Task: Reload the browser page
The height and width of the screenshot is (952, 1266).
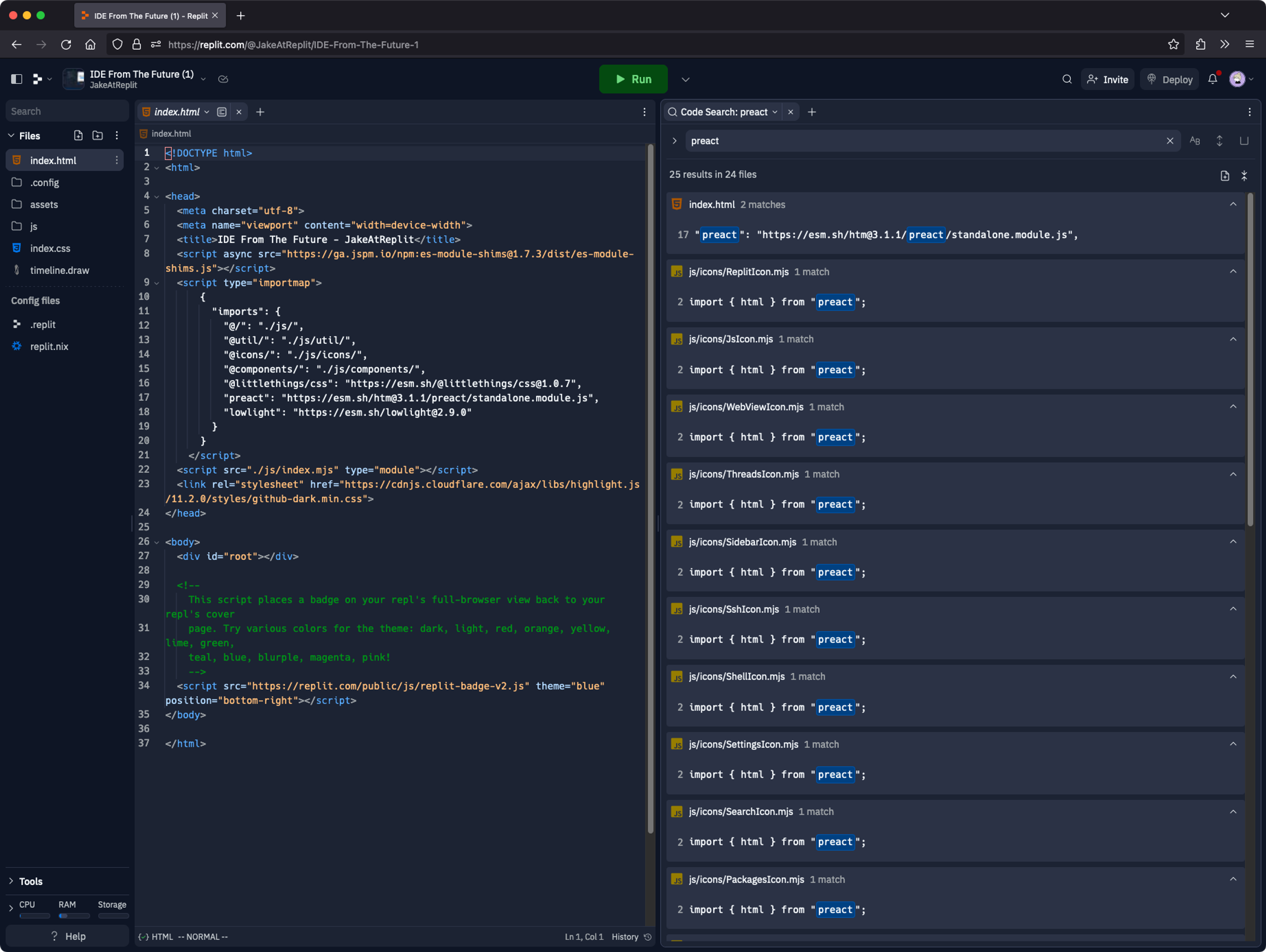Action: [66, 44]
